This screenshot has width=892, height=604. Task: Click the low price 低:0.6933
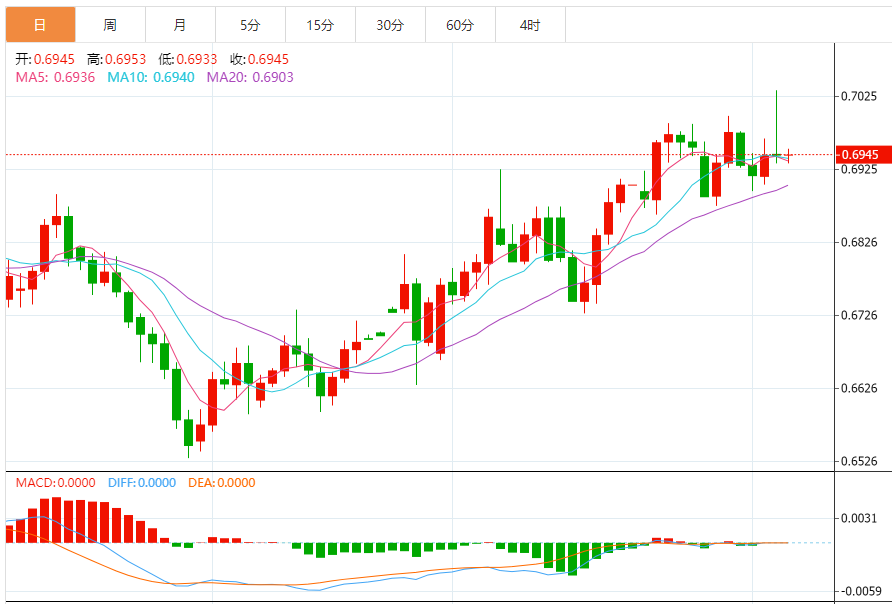(x=188, y=59)
